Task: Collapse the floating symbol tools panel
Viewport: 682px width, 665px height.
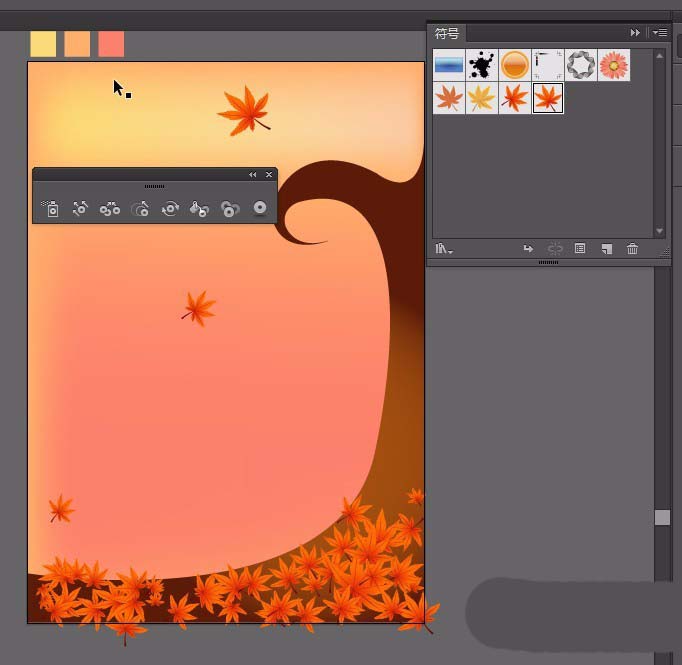Action: [253, 174]
